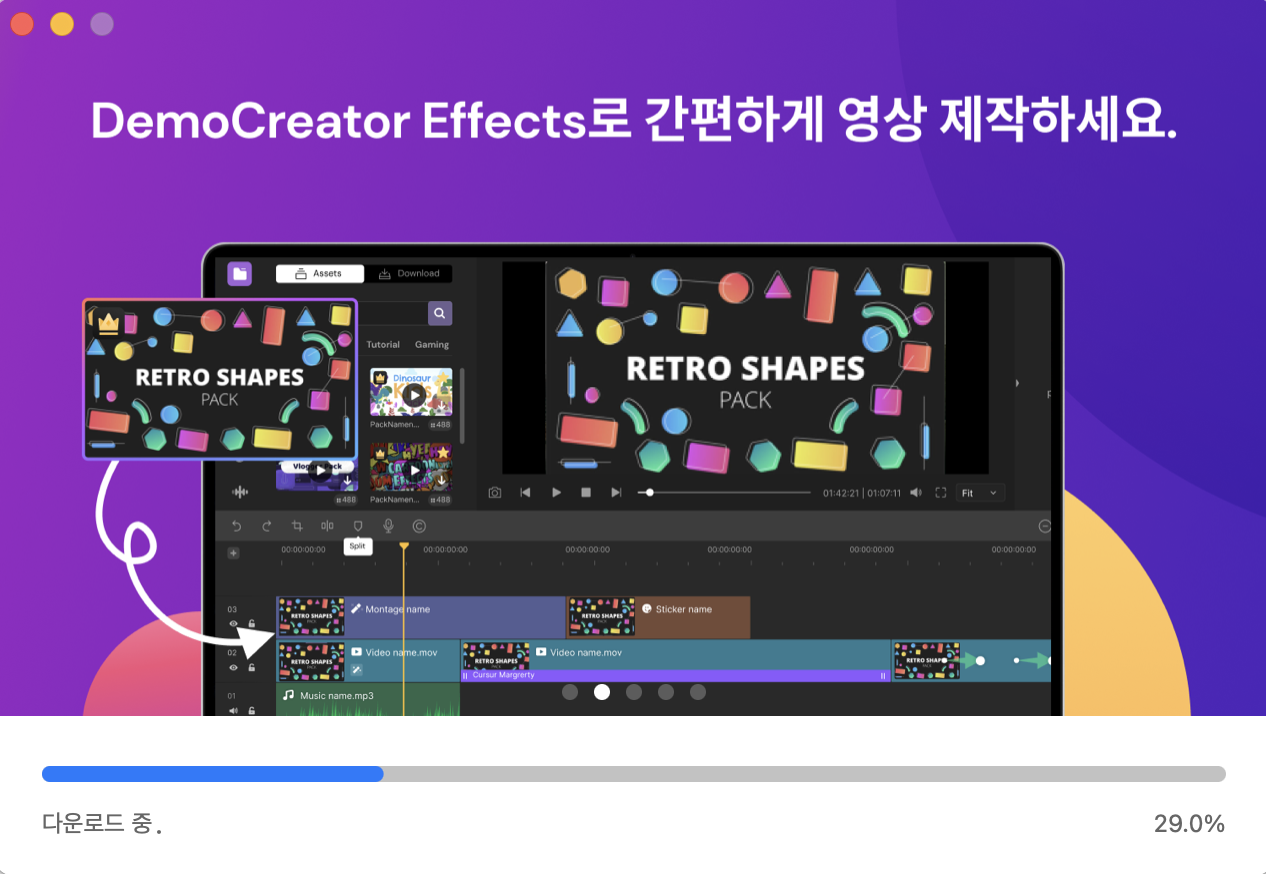Select the first carousel dot
Screen dimensions: 1266x874
click(570, 692)
